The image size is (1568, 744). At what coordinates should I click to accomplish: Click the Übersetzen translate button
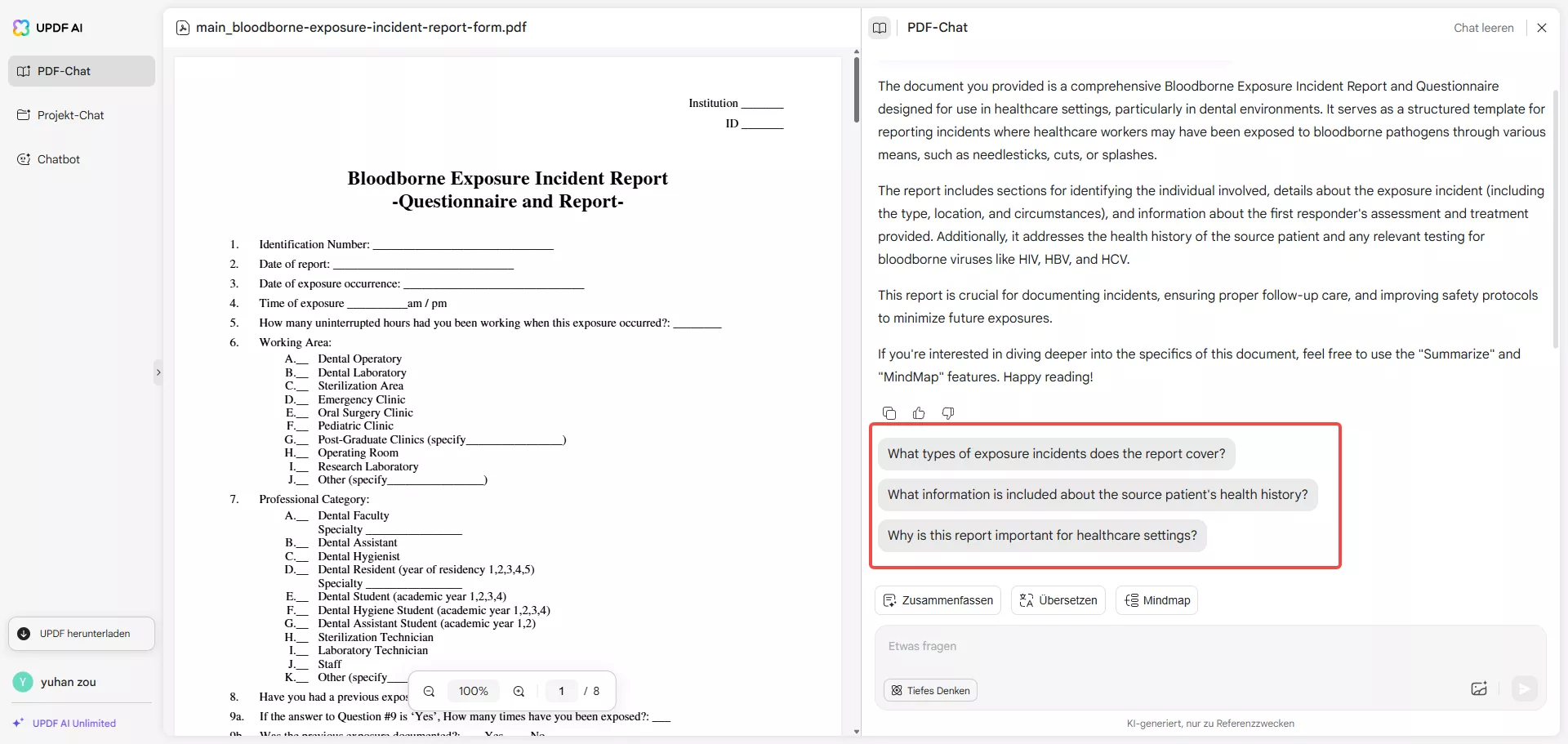pyautogui.click(x=1058, y=600)
